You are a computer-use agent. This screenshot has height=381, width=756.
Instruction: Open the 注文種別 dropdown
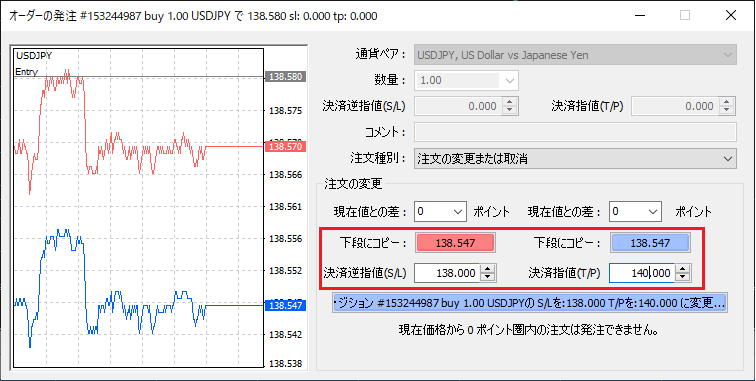point(575,159)
